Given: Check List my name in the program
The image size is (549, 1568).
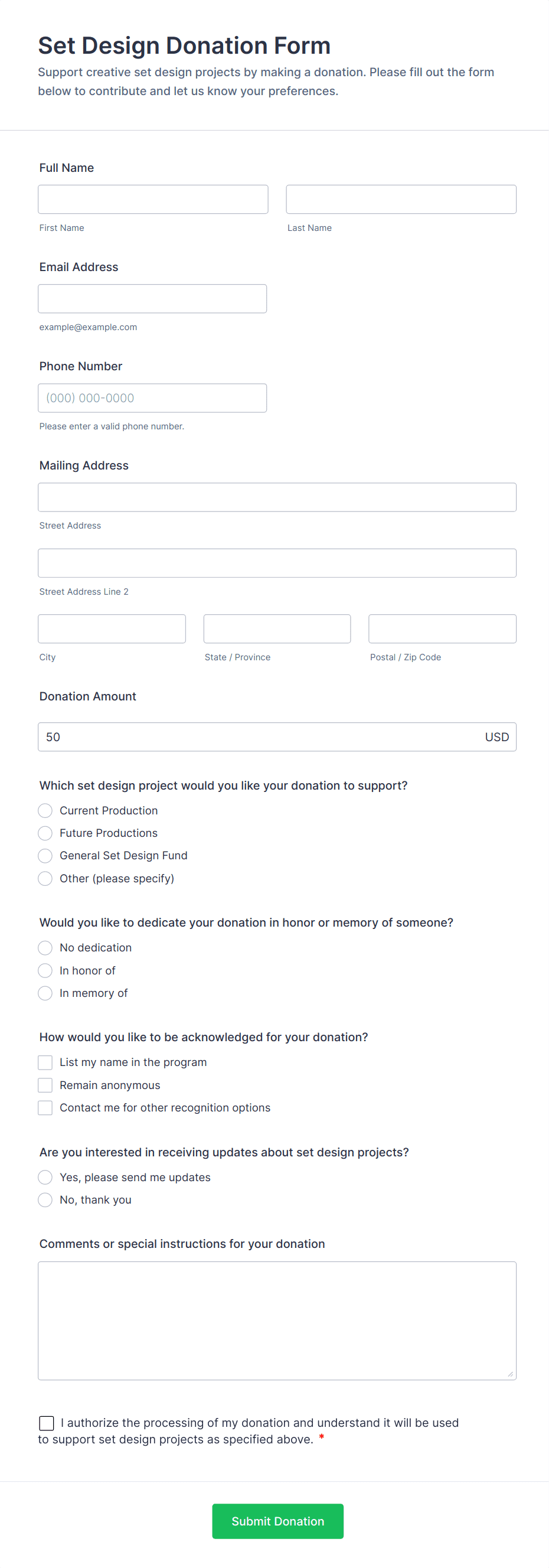Looking at the screenshot, I should [45, 1063].
